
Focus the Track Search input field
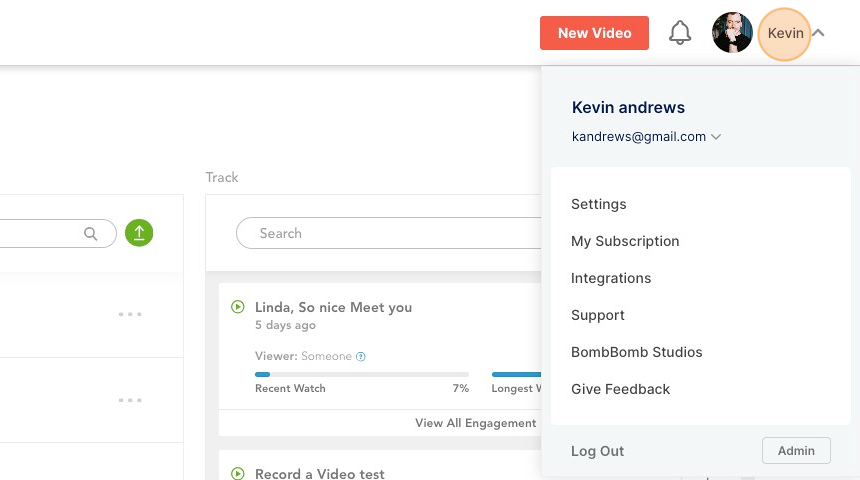(388, 233)
